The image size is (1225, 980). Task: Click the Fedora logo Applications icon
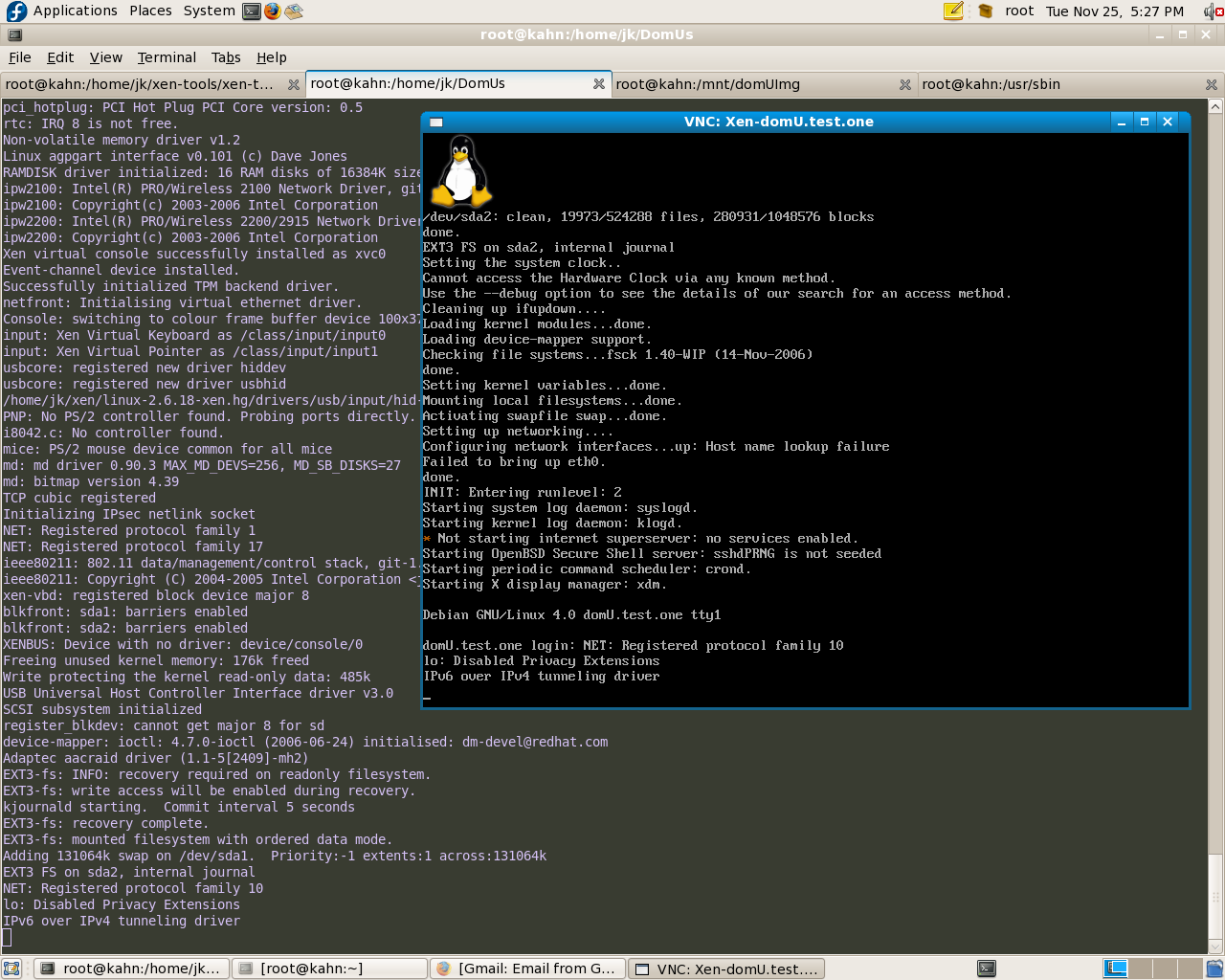point(16,11)
